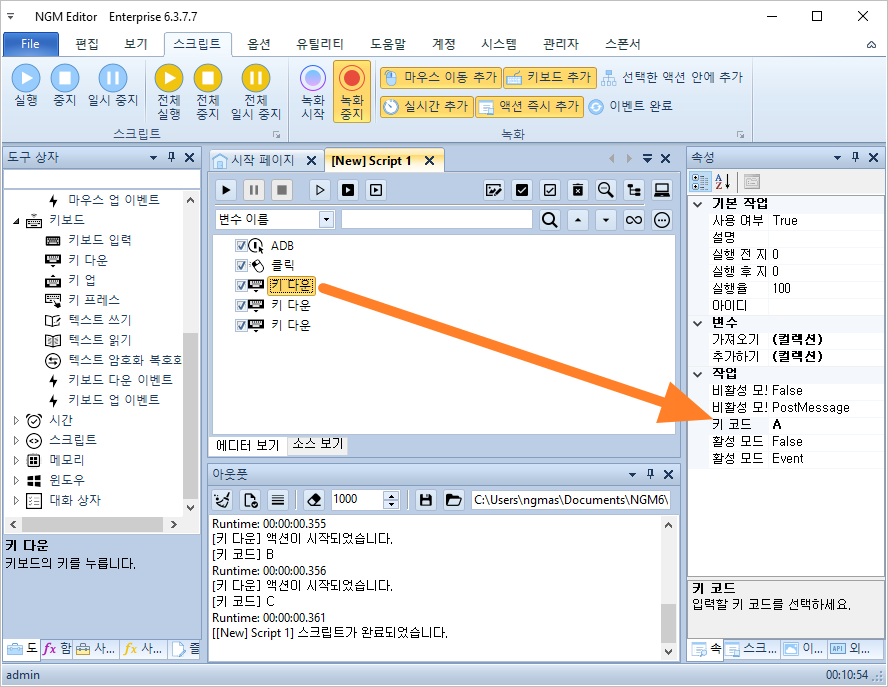This screenshot has width=888, height=687.
Task: Pause script from editor toolbar
Action: pyautogui.click(x=254, y=190)
